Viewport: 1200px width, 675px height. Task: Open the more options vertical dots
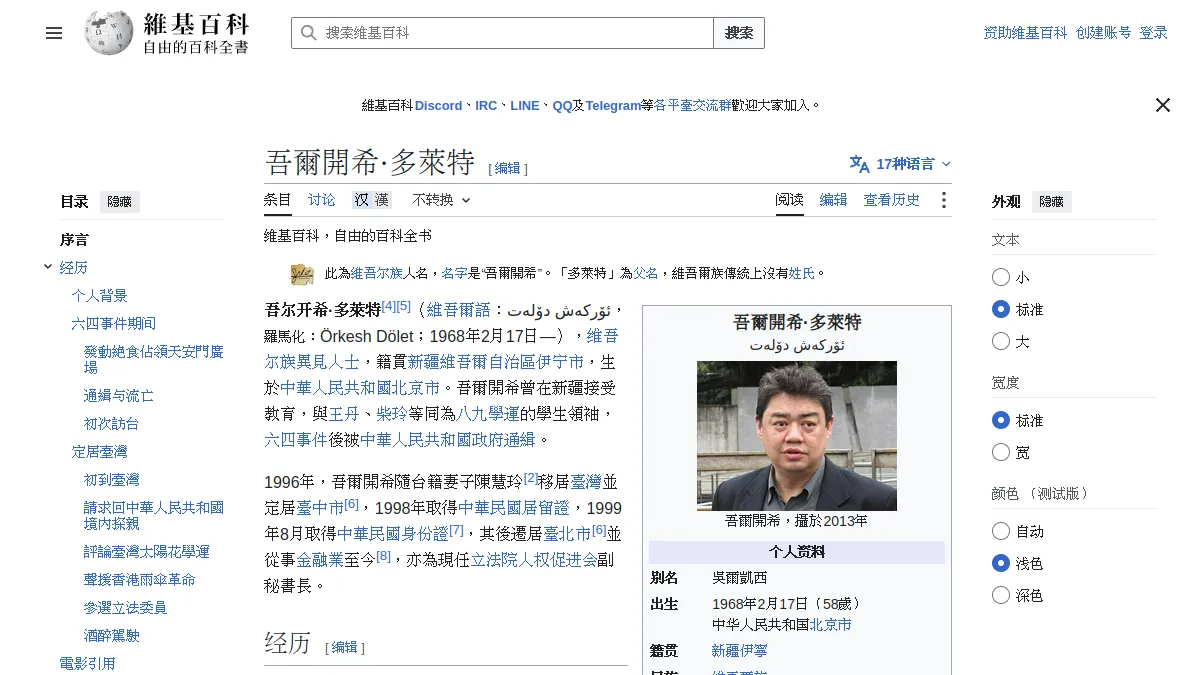pyautogui.click(x=943, y=200)
